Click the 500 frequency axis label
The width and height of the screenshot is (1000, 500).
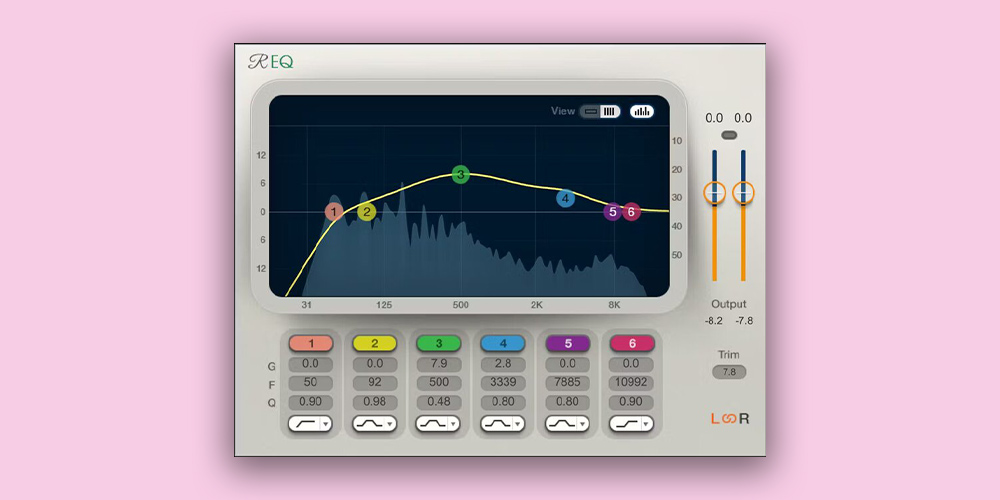pos(460,305)
